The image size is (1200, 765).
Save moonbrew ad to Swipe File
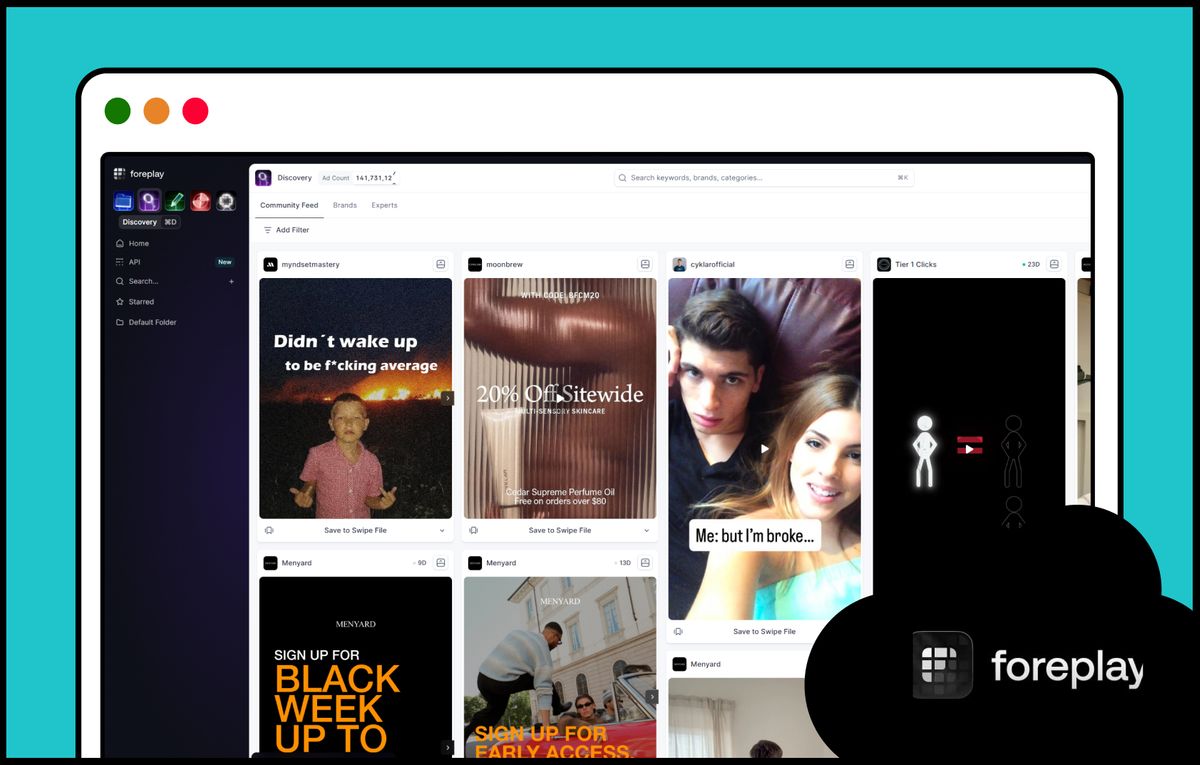[x=560, y=530]
